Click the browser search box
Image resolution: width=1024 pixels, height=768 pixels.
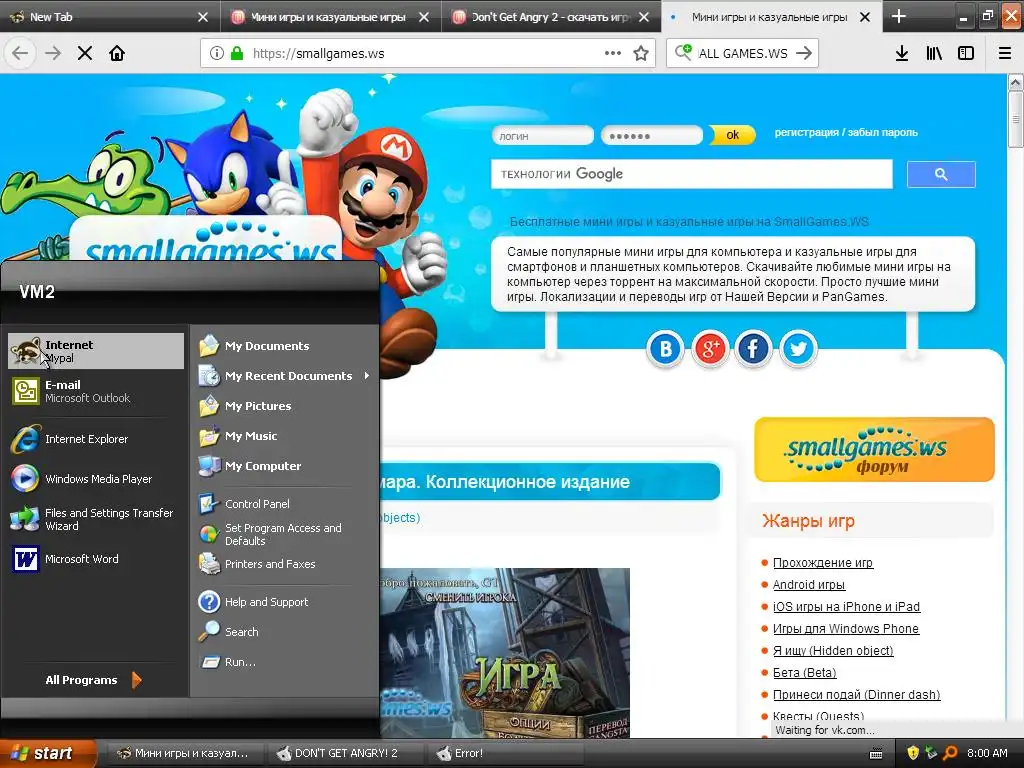744,53
